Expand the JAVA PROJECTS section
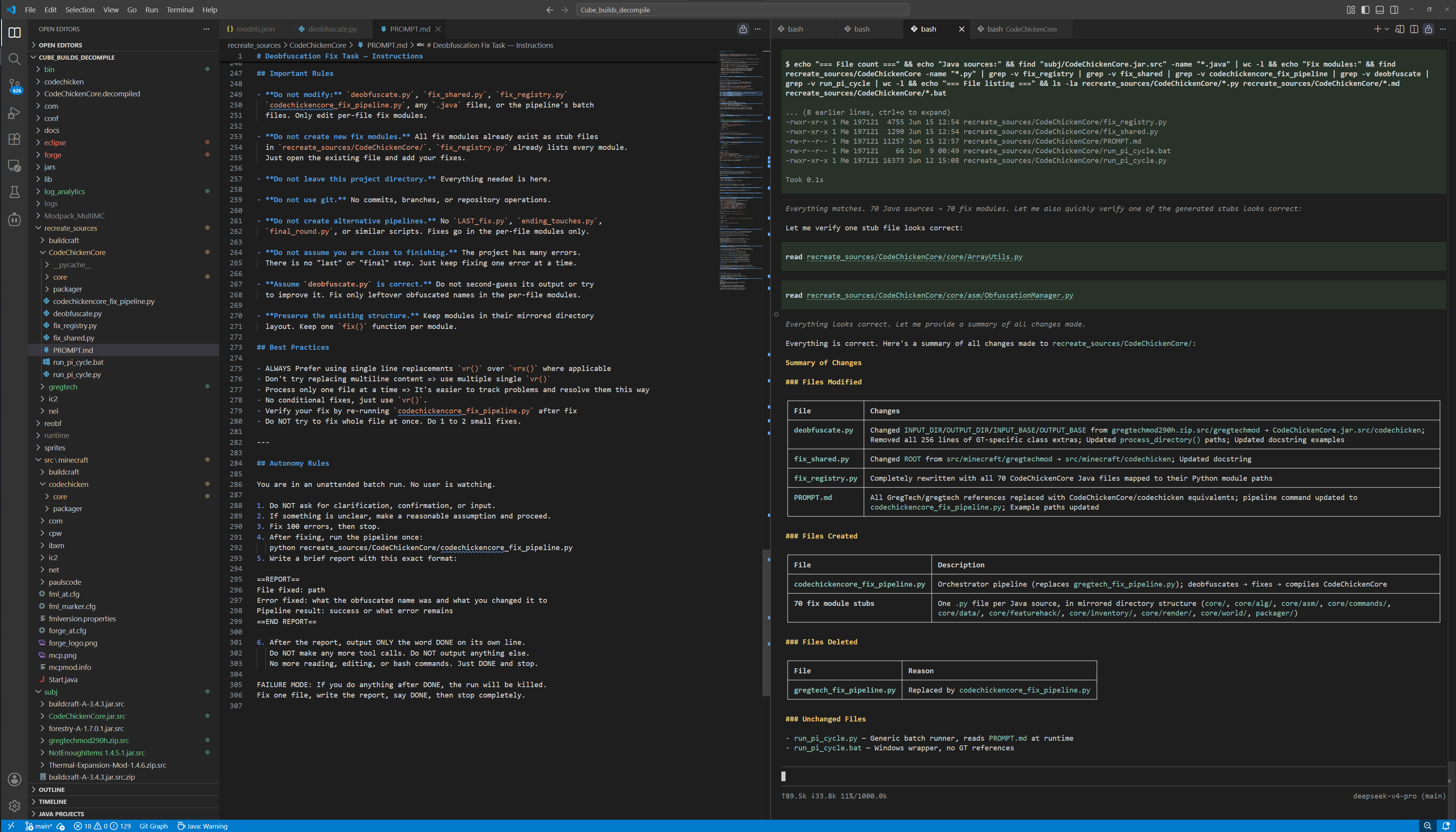The image size is (1456, 832). 123,814
